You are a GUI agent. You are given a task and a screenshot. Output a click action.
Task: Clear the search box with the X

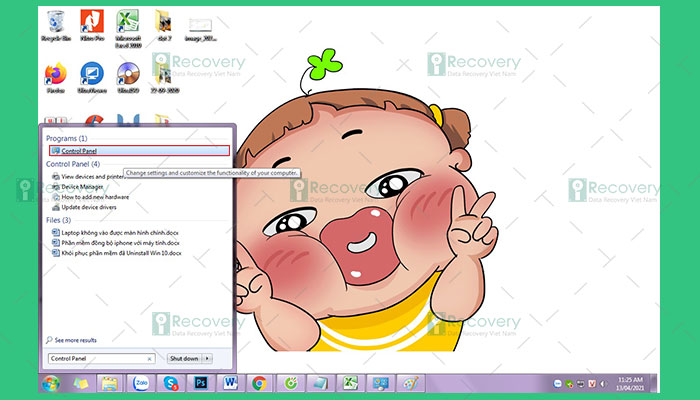coord(150,359)
